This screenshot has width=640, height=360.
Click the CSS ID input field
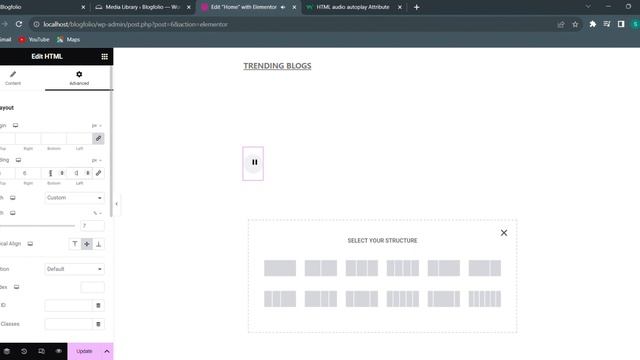click(x=69, y=305)
